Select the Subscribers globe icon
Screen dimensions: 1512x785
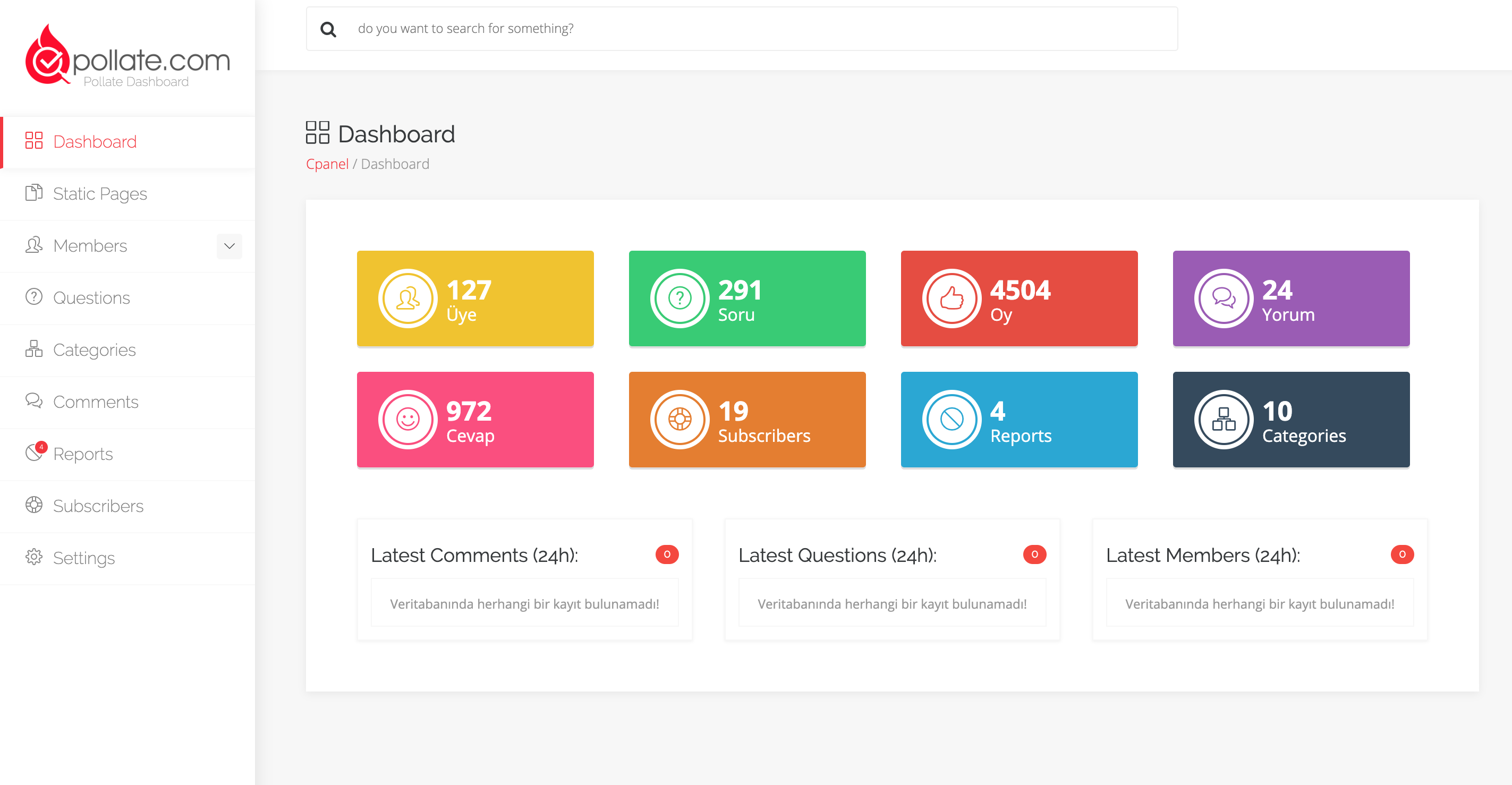coord(34,505)
